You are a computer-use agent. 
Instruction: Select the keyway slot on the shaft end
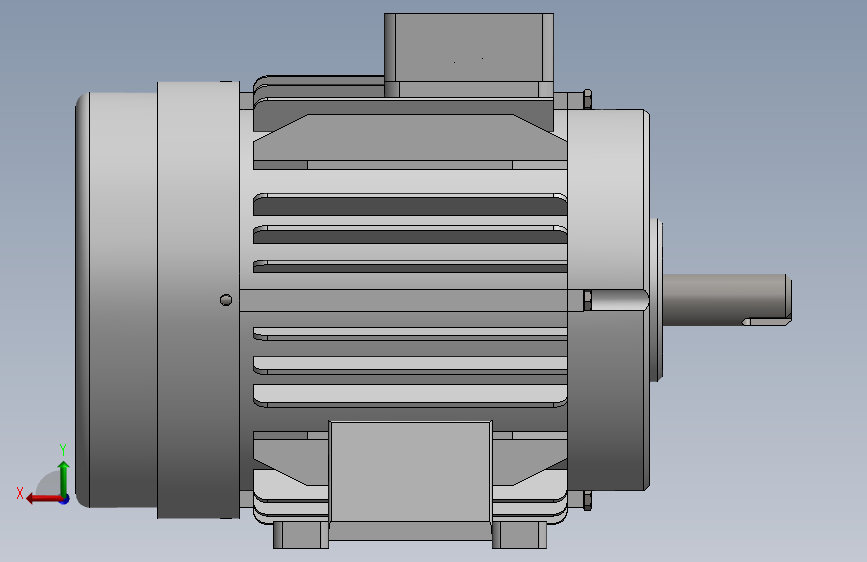[x=766, y=321]
